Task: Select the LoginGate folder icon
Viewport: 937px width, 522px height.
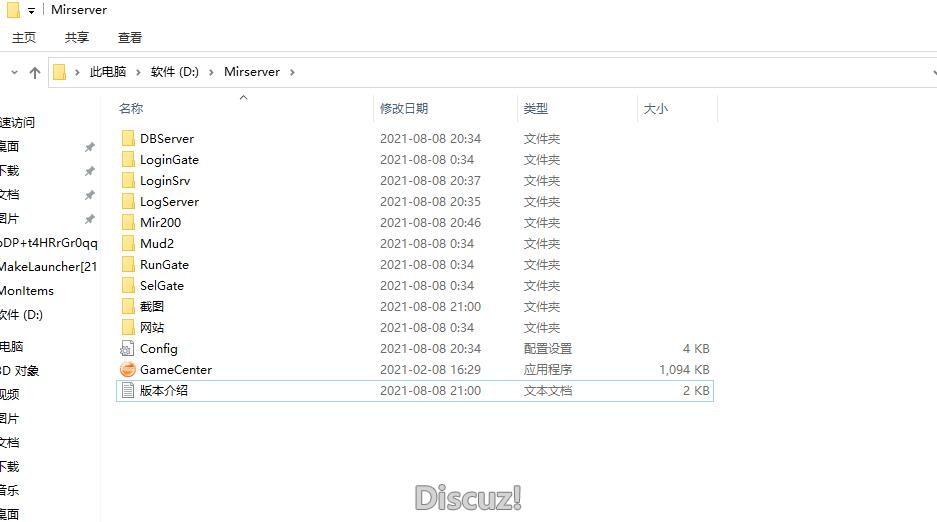Action: (x=128, y=159)
